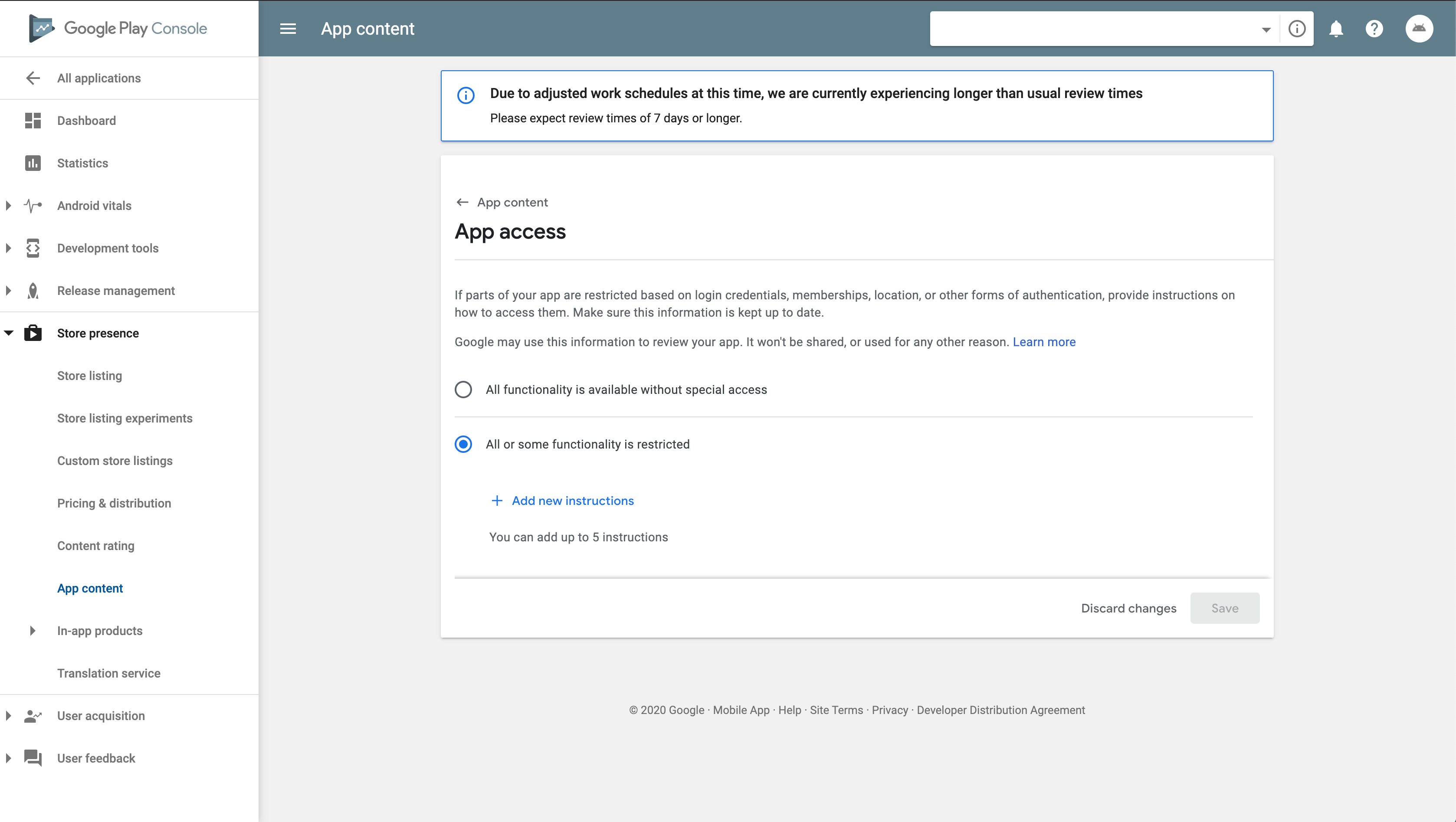Select All or some functionality is restricted
Screen dimensions: 1456x822
point(463,445)
